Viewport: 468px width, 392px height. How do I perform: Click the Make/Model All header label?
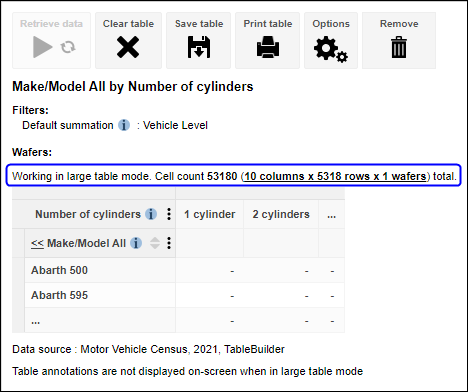click(x=87, y=243)
